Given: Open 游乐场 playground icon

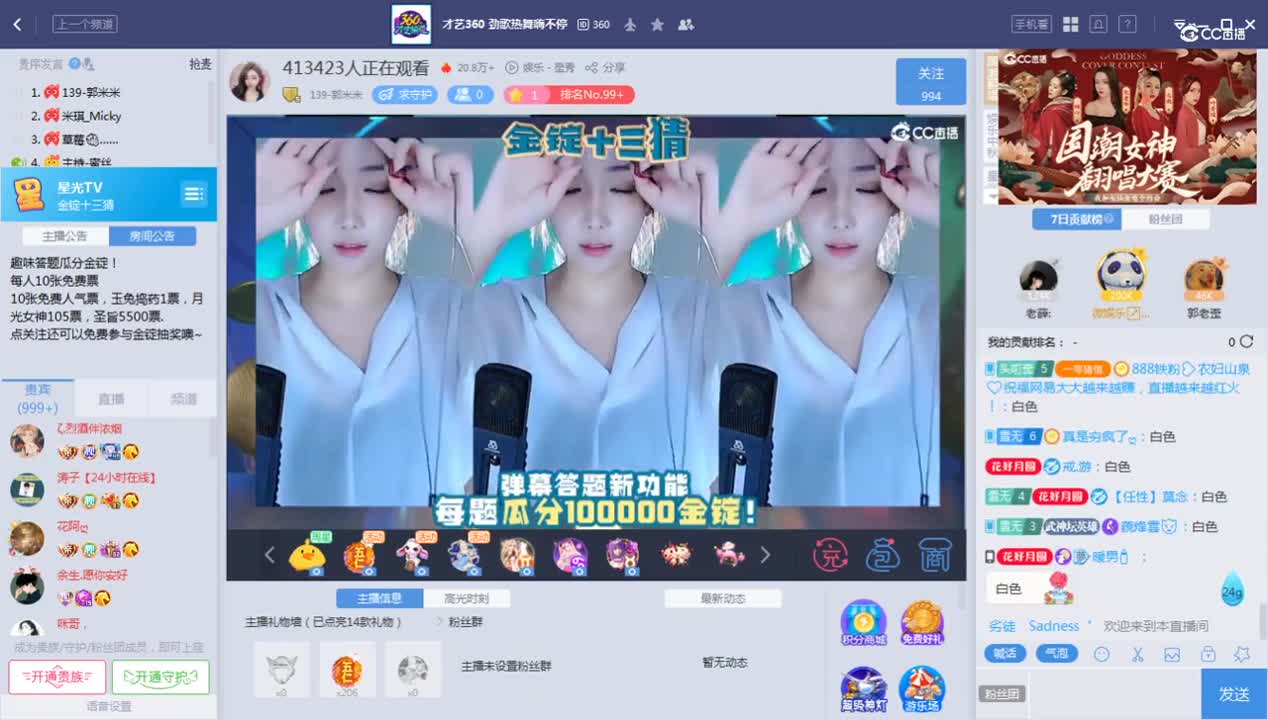Looking at the screenshot, I should pos(922,689).
